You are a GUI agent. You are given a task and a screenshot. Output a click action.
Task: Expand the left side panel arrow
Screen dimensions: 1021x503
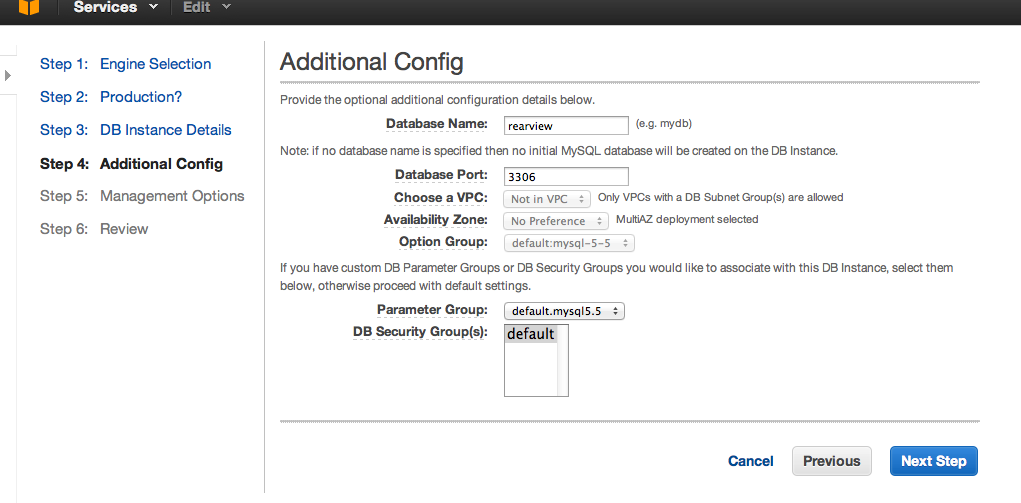point(8,75)
